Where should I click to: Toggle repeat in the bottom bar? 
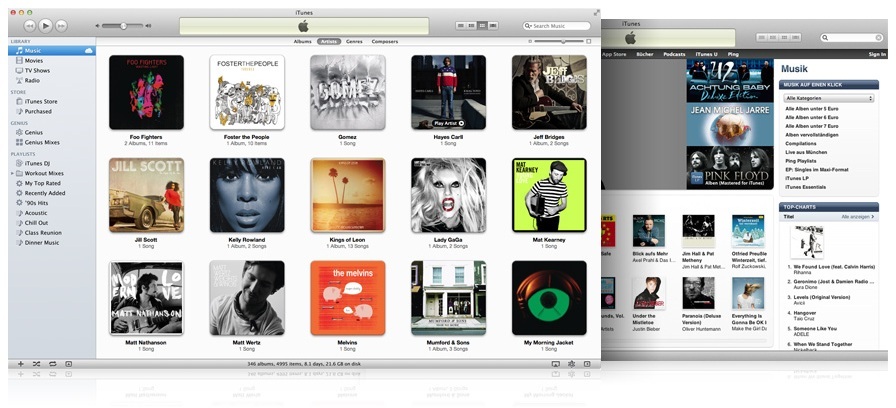[x=52, y=364]
